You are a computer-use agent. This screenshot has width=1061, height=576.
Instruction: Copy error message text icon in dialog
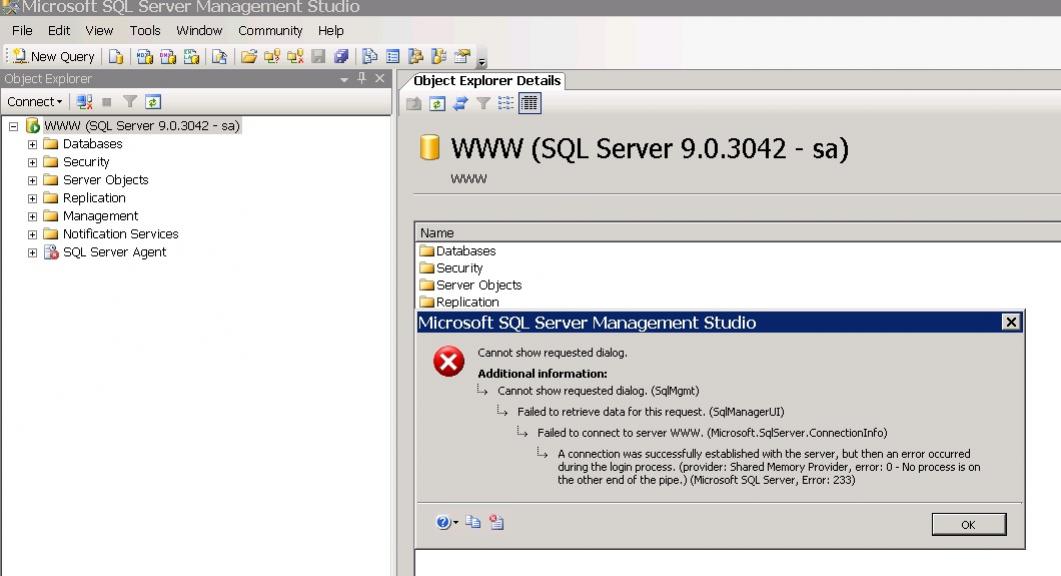click(x=473, y=523)
